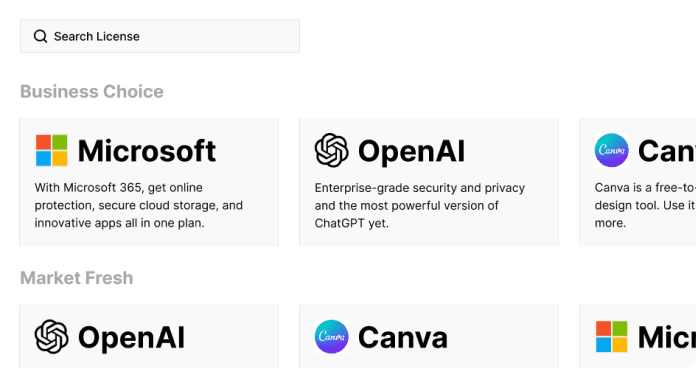The height and width of the screenshot is (368, 696).
Task: Click the Canva logo in Business Choice
Action: pyautogui.click(x=612, y=150)
